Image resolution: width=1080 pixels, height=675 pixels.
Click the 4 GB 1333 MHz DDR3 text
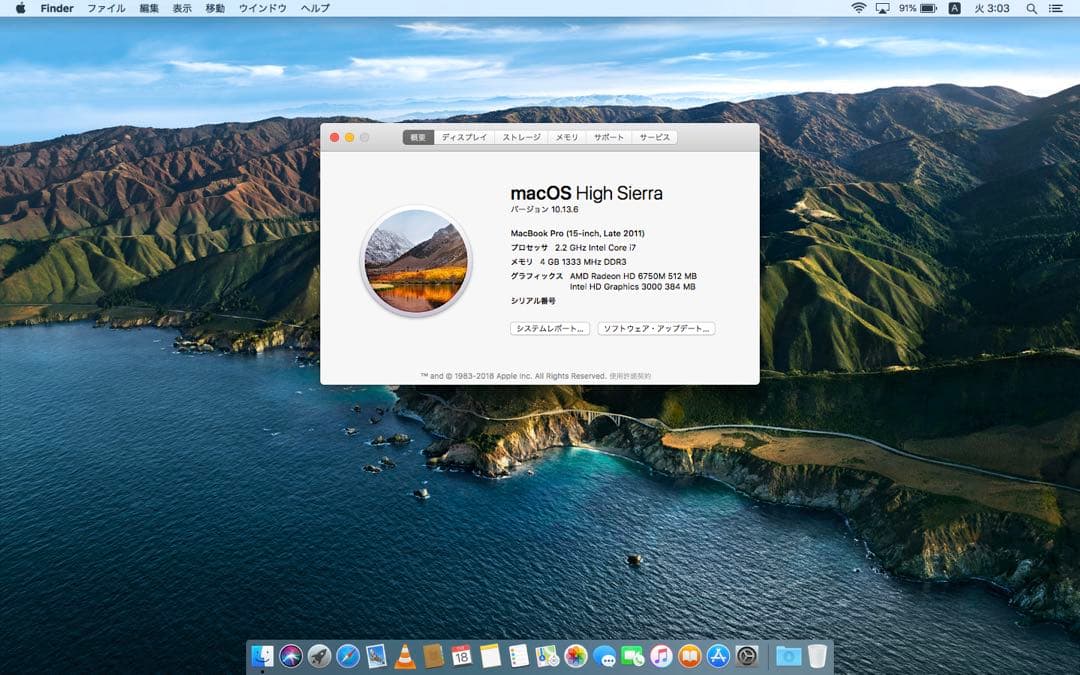583,262
